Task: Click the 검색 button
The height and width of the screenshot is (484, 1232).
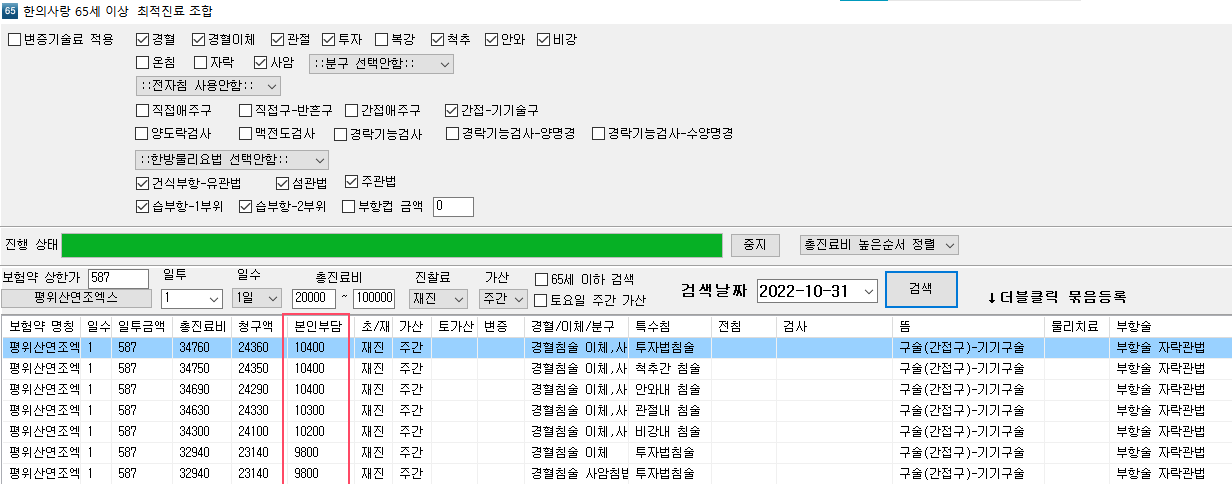Action: [x=920, y=288]
